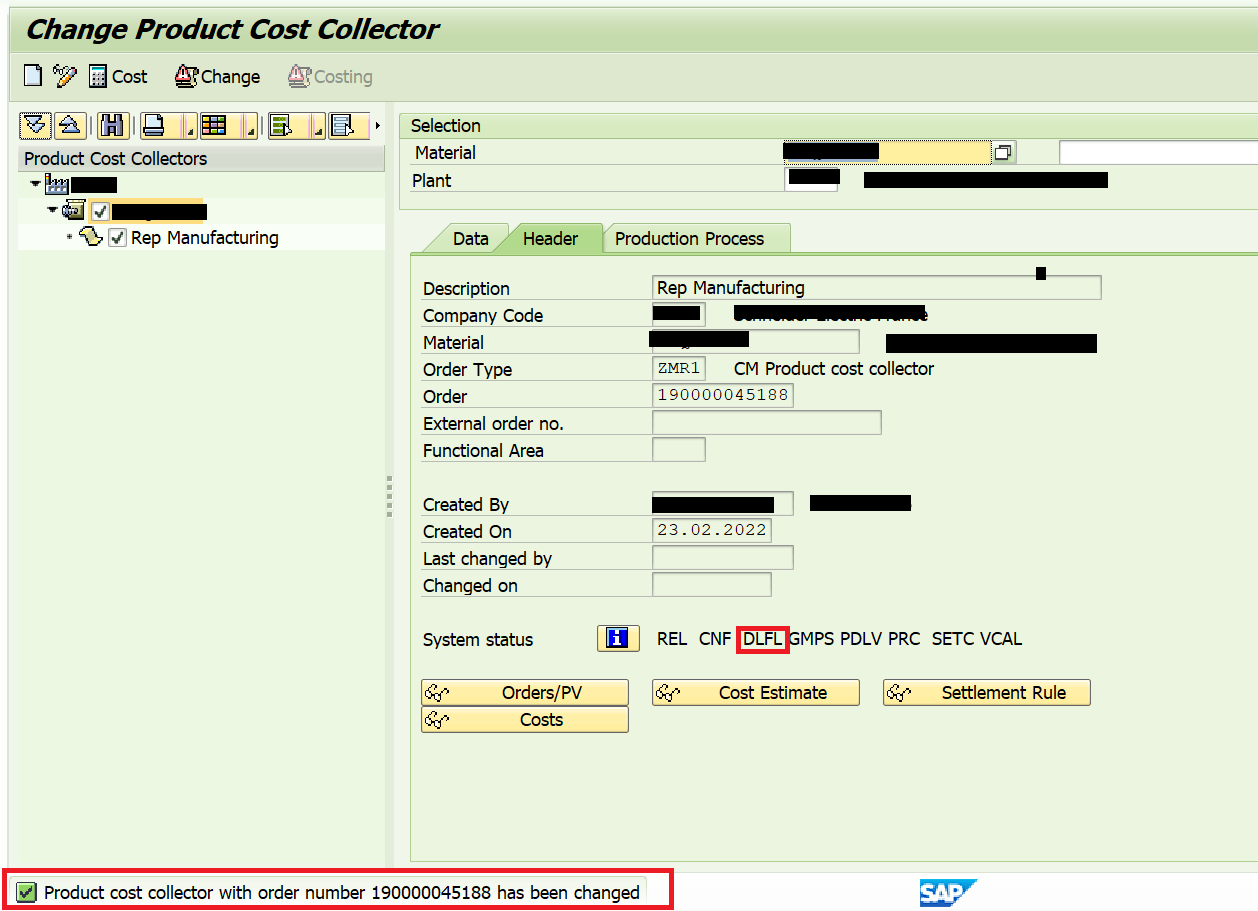
Task: Click the Print icon in tree toolbar
Action: (x=155, y=125)
